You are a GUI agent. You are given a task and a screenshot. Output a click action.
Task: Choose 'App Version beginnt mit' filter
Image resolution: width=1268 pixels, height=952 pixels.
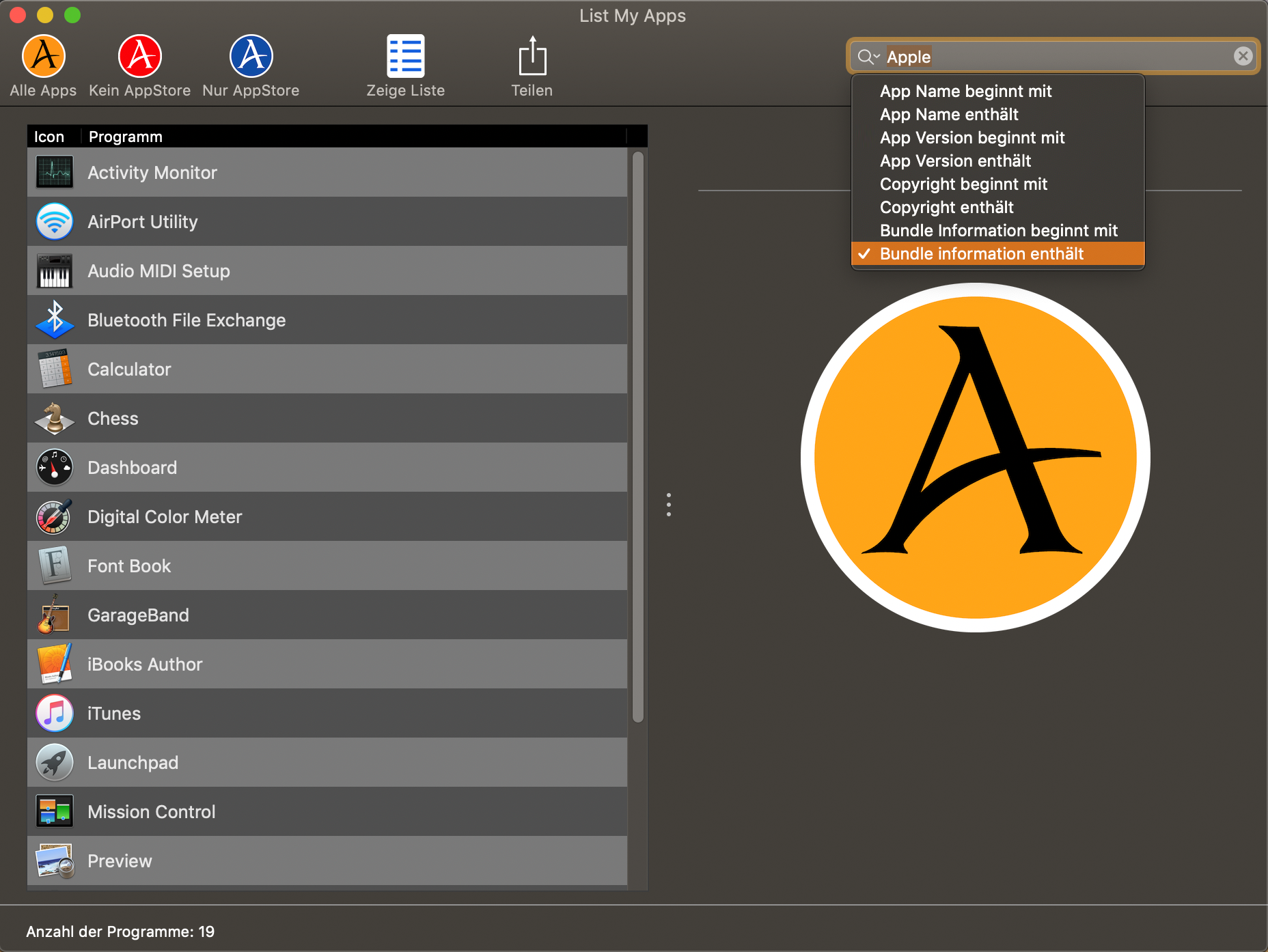[997, 138]
